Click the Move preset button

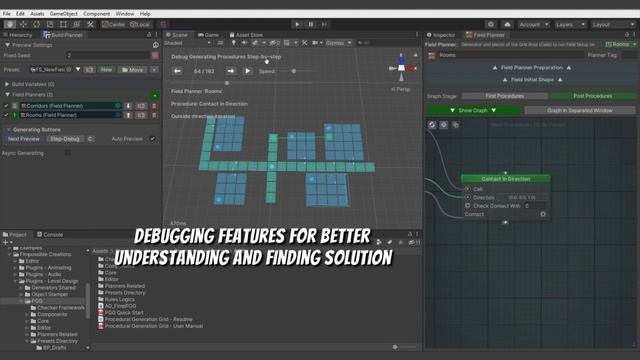(x=133, y=70)
